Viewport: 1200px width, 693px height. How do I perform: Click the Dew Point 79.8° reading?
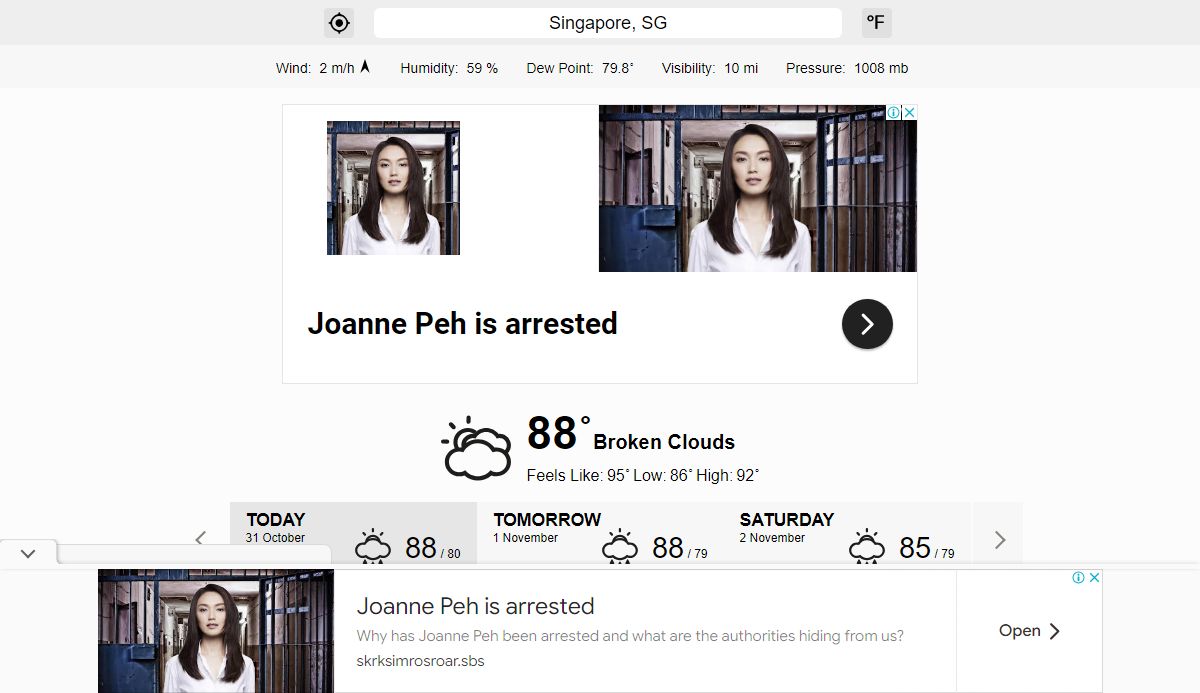(x=580, y=68)
